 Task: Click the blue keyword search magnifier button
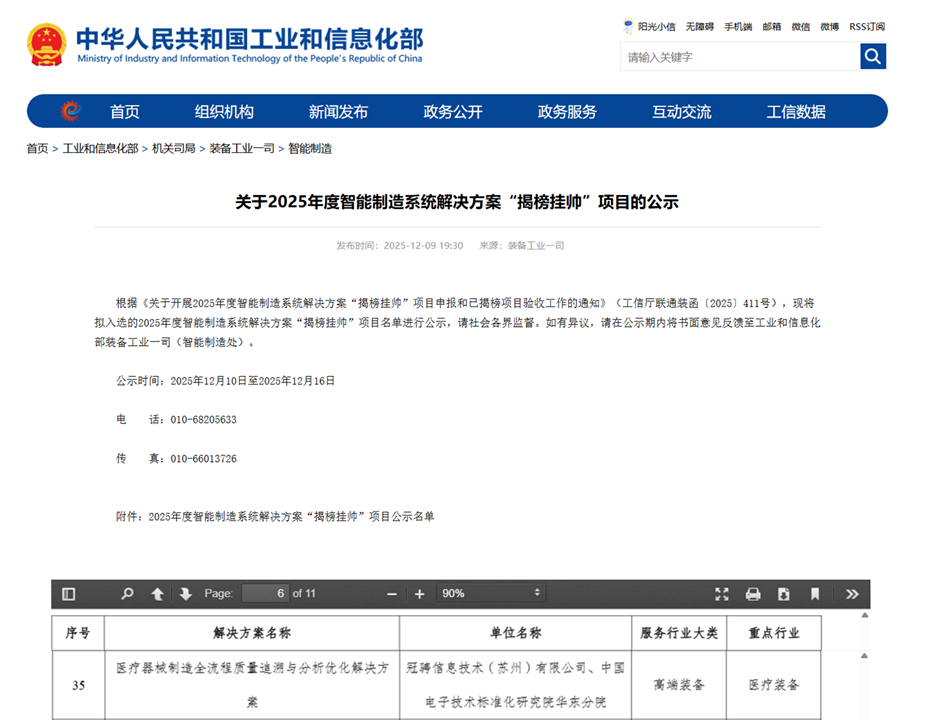coord(872,57)
